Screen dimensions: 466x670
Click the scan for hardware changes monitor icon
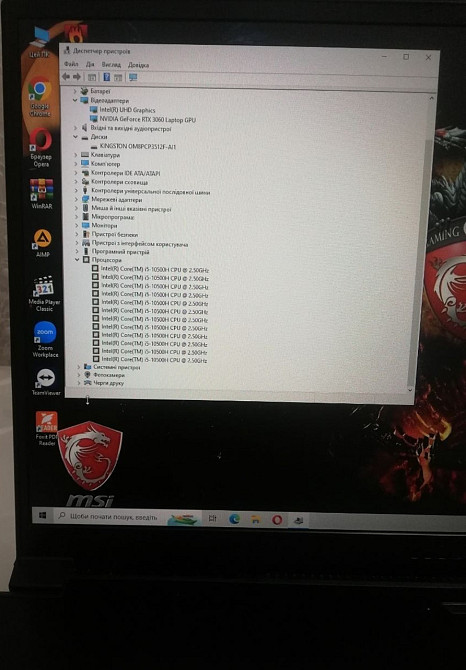coord(133,77)
